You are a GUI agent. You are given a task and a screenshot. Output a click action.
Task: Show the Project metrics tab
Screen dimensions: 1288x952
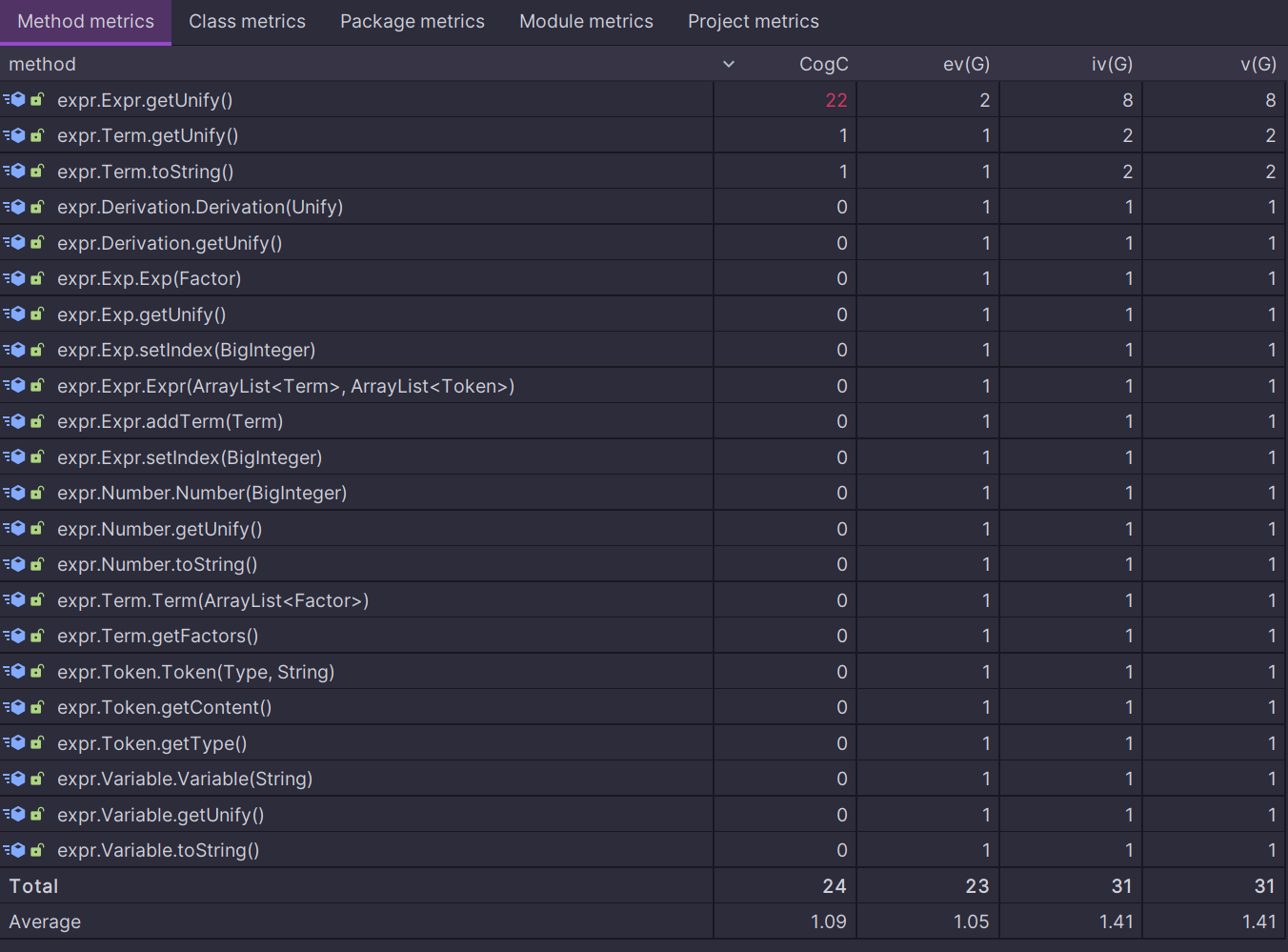[753, 21]
